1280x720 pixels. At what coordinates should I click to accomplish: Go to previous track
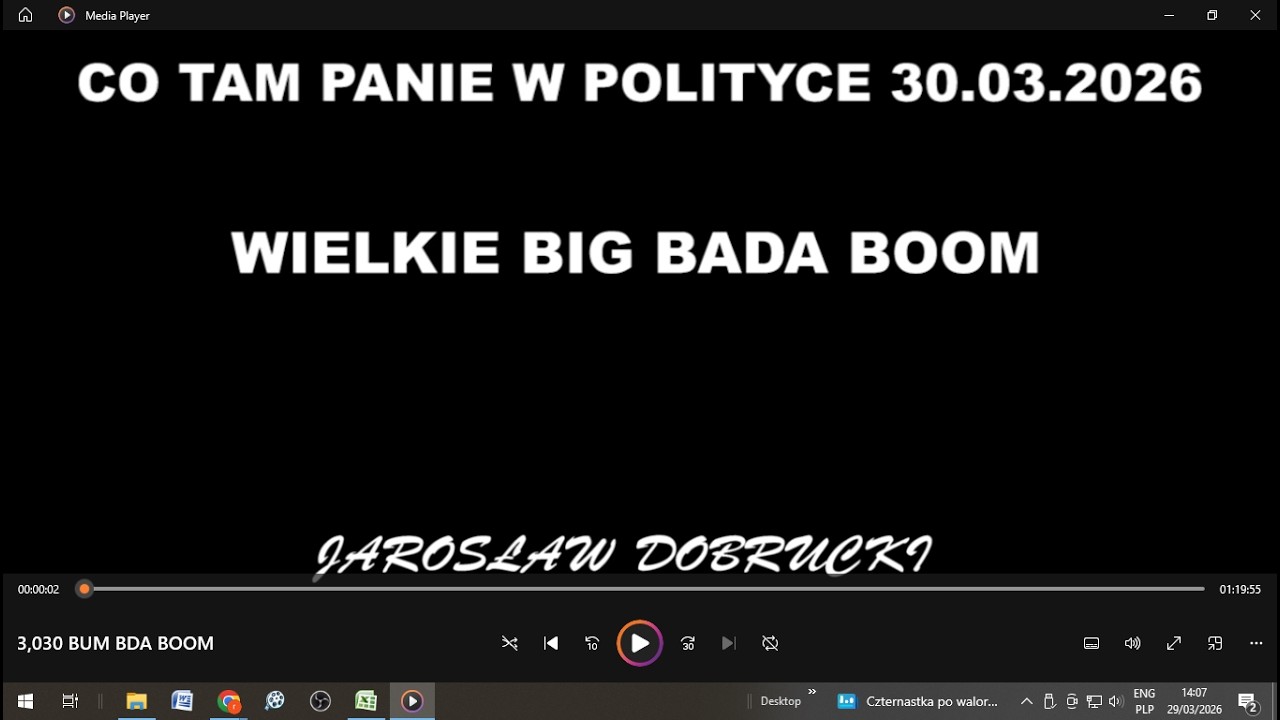click(x=551, y=643)
